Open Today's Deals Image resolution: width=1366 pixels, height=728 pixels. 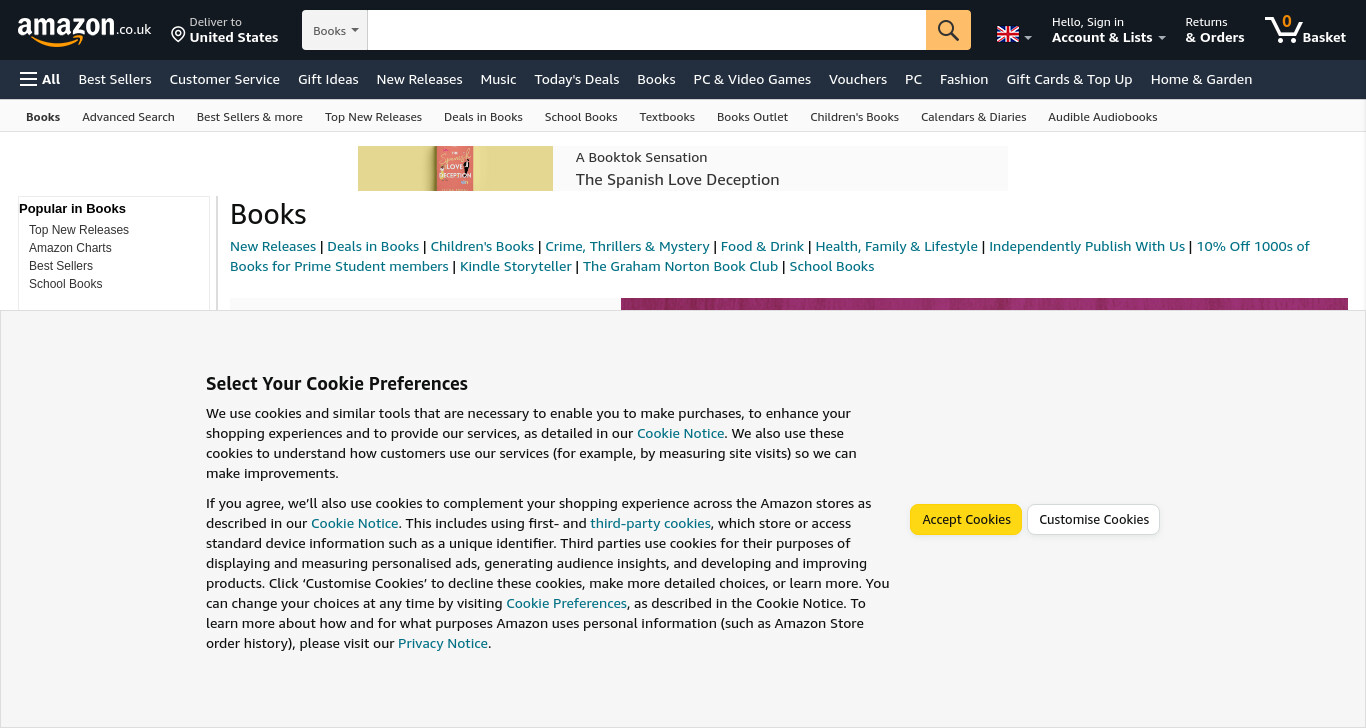[577, 79]
